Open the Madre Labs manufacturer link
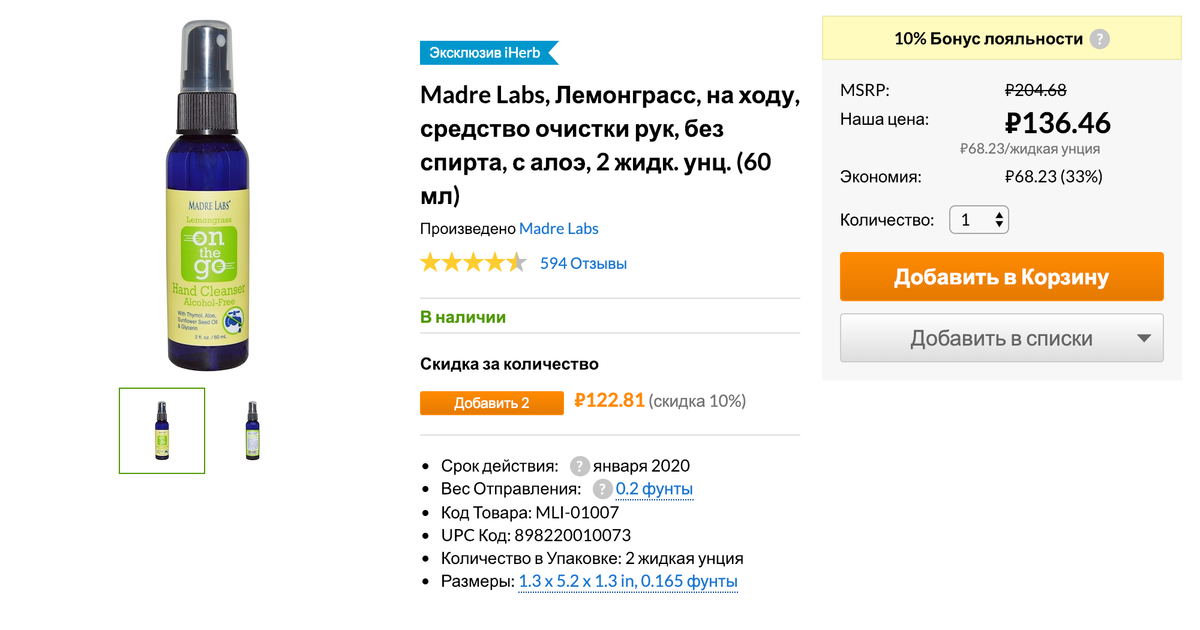The image size is (1200, 630). coord(558,229)
